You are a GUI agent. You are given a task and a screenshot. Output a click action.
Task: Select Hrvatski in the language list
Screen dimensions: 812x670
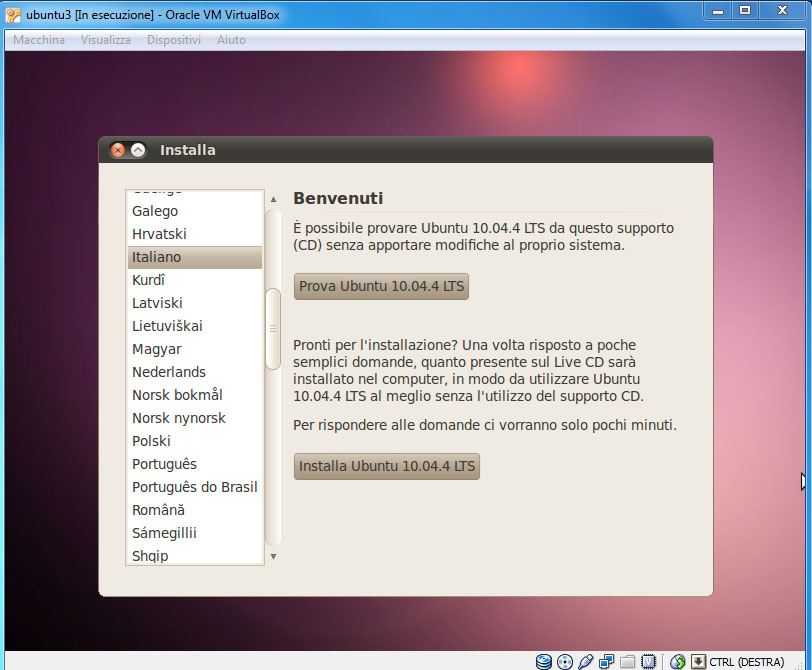point(195,234)
